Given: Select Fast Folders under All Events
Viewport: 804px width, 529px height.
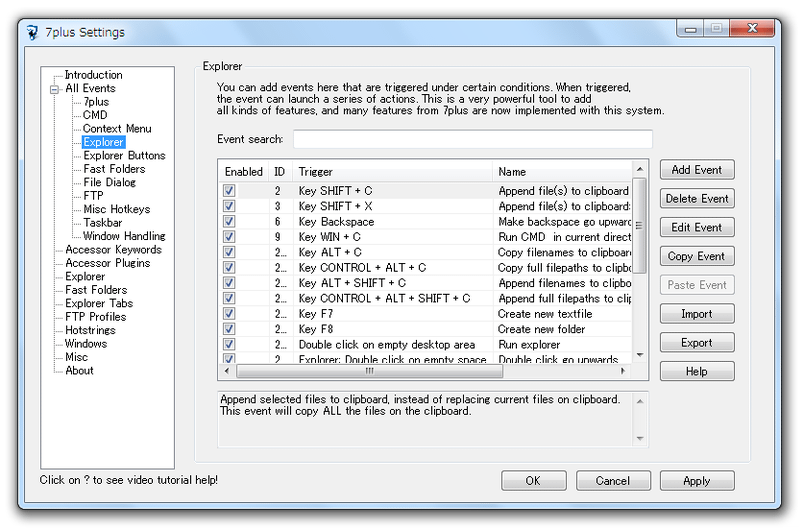Looking at the screenshot, I should (114, 169).
